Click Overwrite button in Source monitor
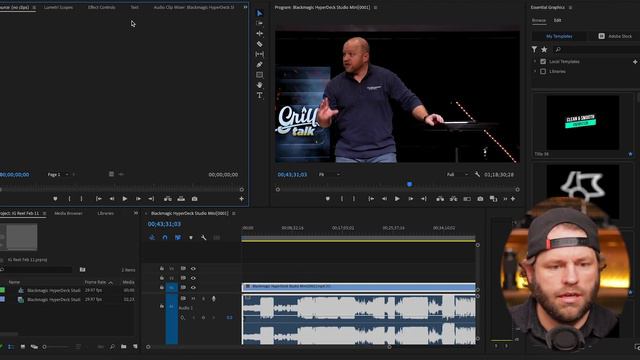 click(181, 199)
